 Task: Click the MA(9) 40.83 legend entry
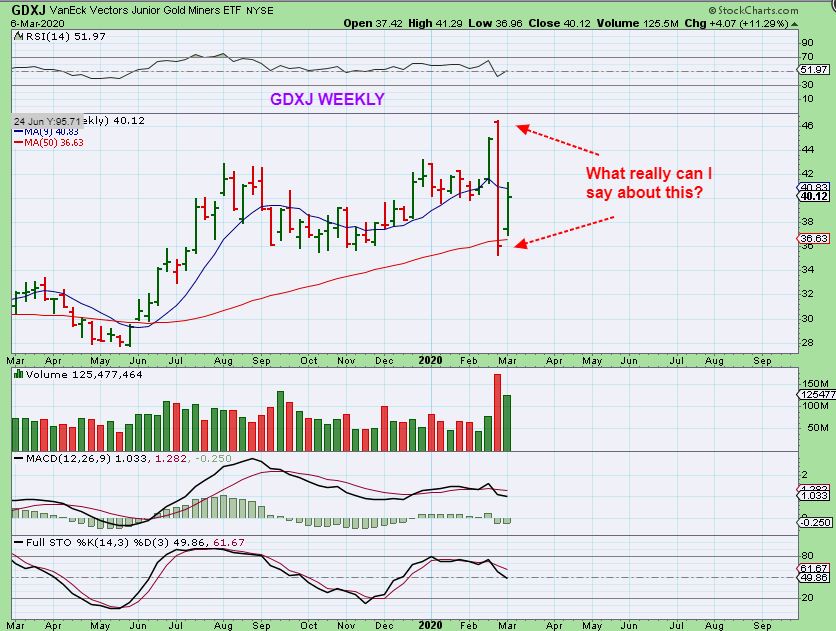(46, 132)
